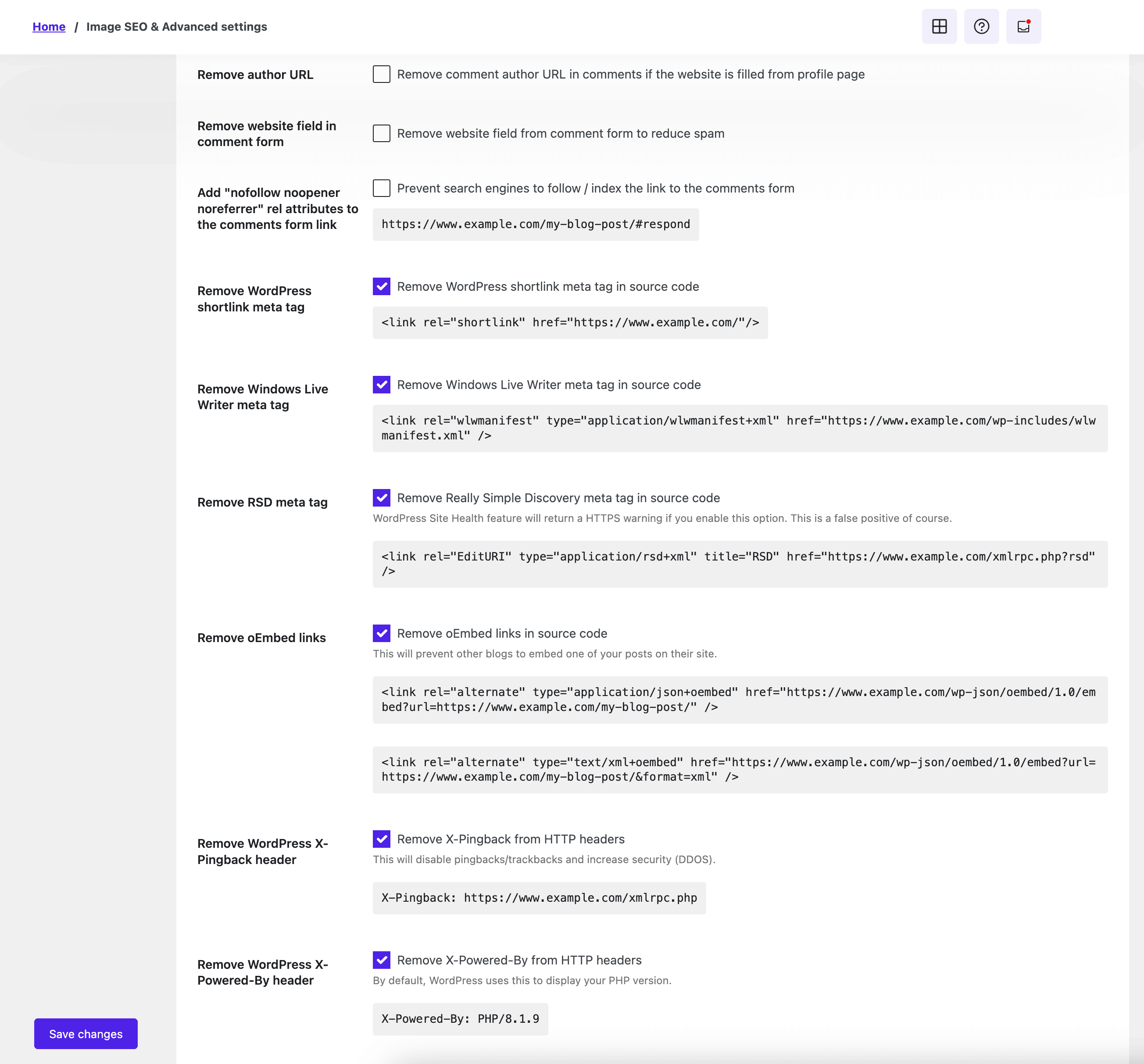This screenshot has height=1064, width=1144.
Task: Click the X-Pingback header code snippet
Action: pyautogui.click(x=539, y=898)
